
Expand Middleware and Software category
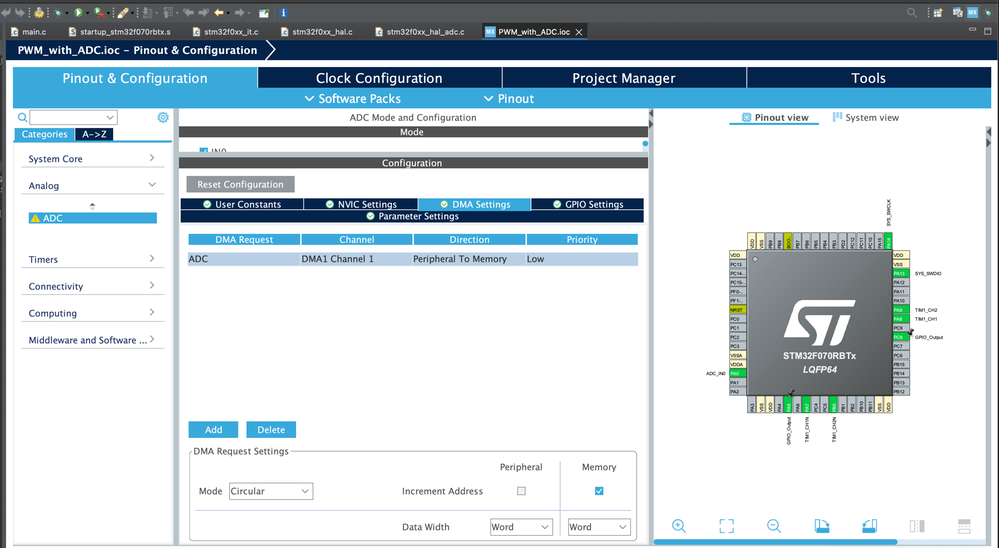[92, 340]
